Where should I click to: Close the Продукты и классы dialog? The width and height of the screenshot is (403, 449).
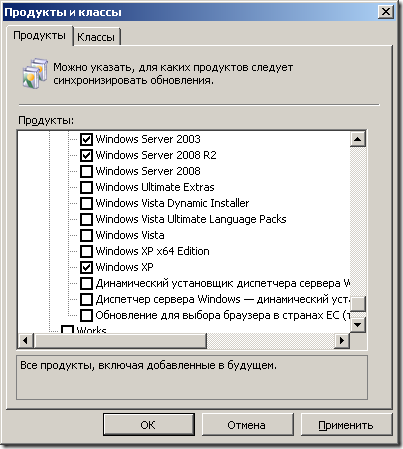(x=386, y=12)
